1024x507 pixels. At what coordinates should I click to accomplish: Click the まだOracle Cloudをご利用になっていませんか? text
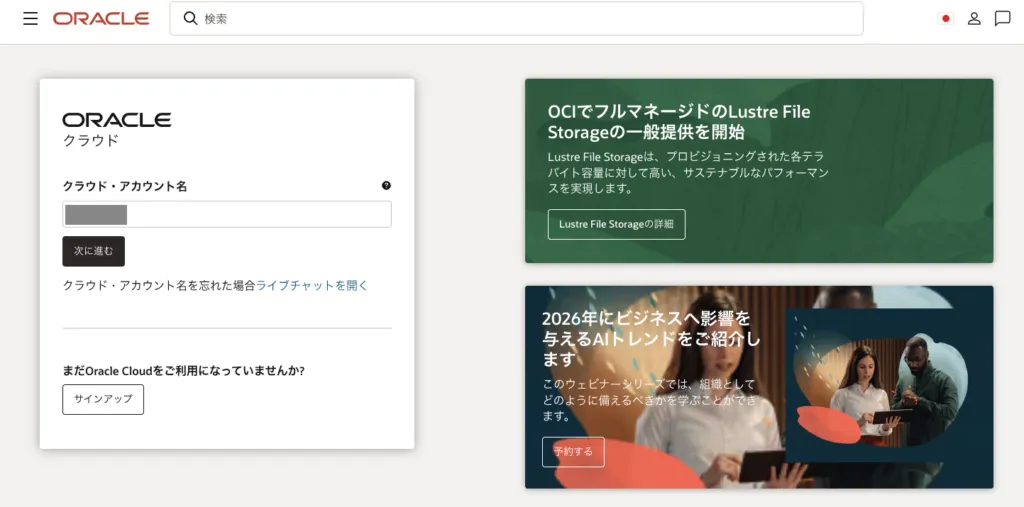(x=184, y=370)
